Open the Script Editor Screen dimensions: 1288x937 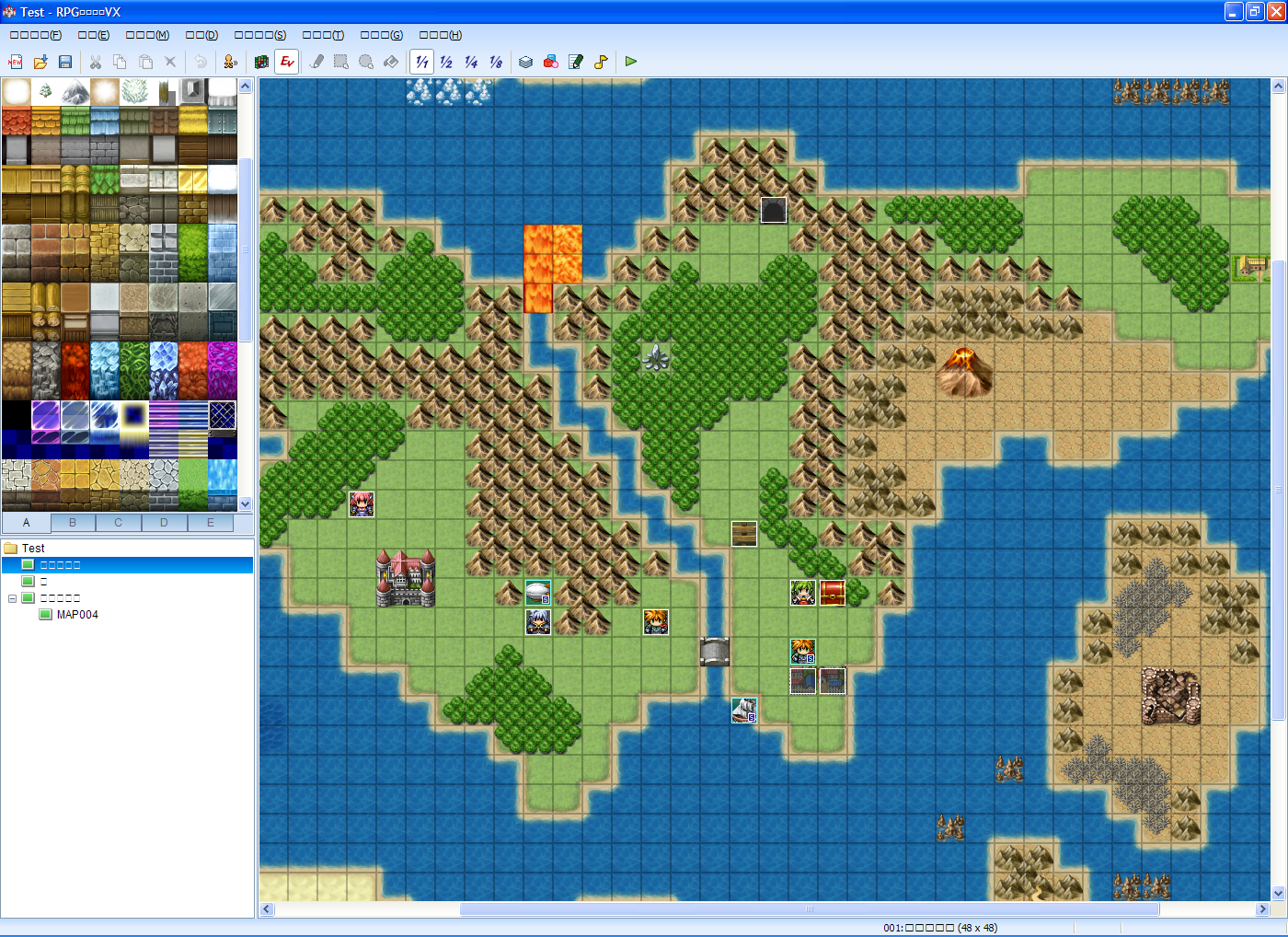pos(575,62)
